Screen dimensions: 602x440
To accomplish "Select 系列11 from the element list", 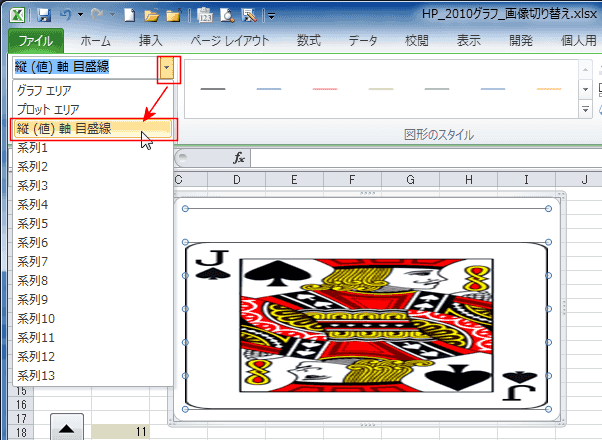I will pos(93,338).
